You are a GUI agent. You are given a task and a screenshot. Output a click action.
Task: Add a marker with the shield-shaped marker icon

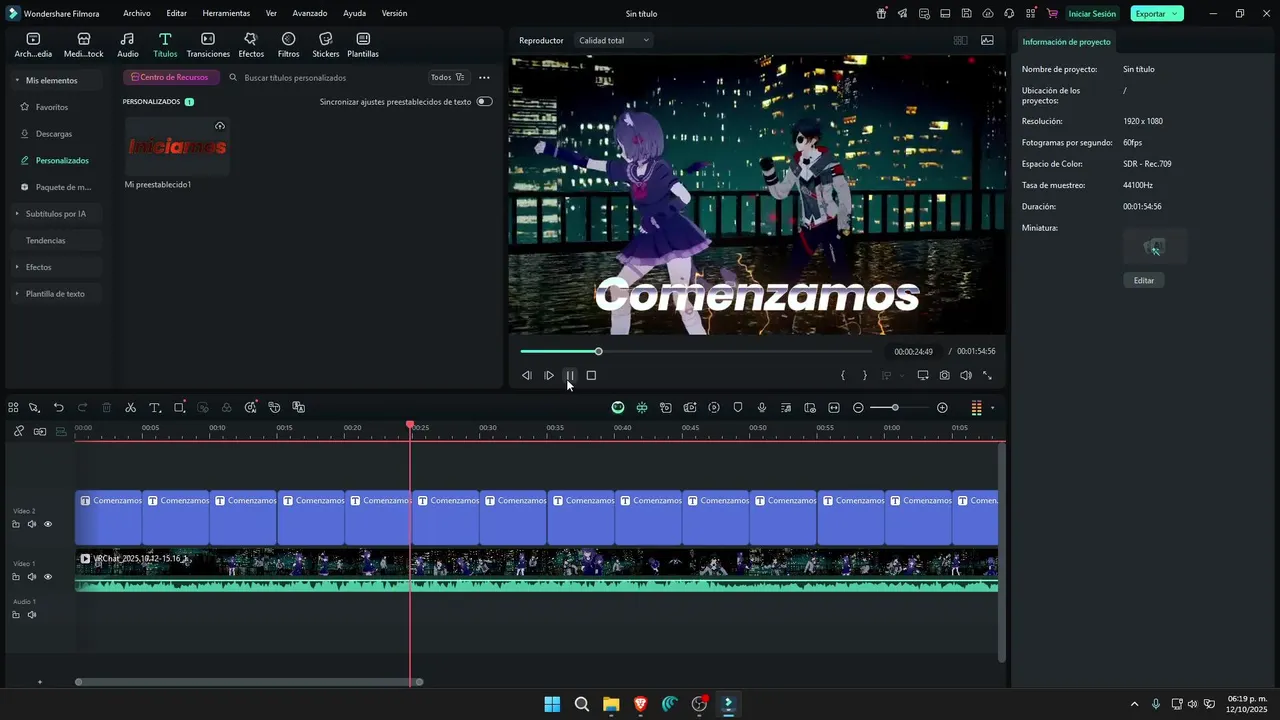[738, 408]
